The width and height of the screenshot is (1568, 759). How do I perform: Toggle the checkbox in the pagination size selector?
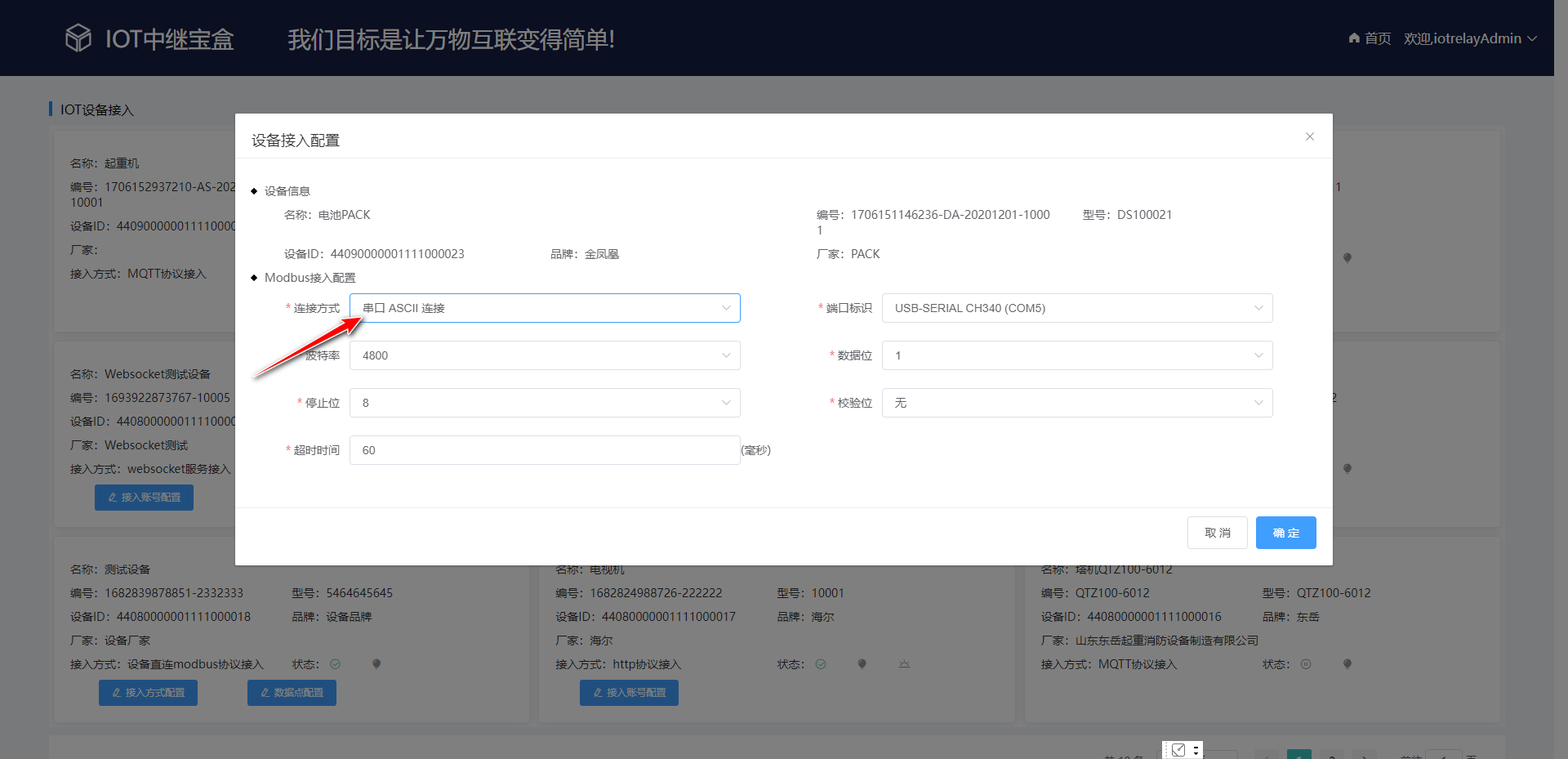tap(1178, 749)
